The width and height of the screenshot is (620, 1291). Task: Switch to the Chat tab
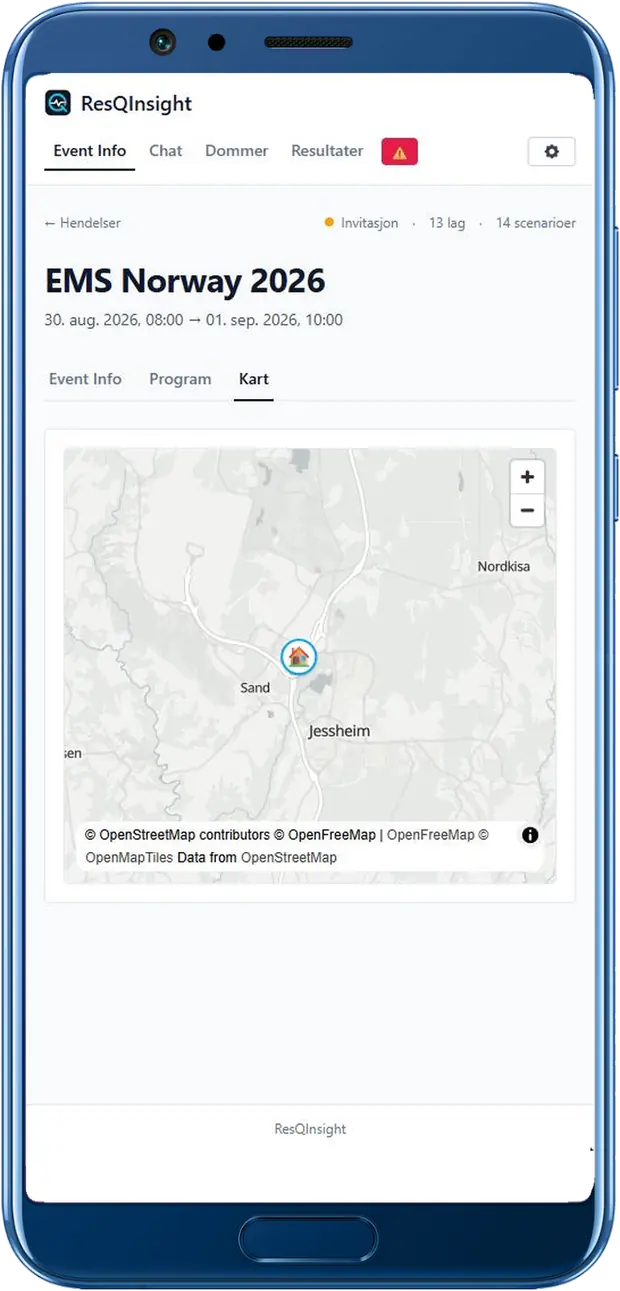pos(166,151)
